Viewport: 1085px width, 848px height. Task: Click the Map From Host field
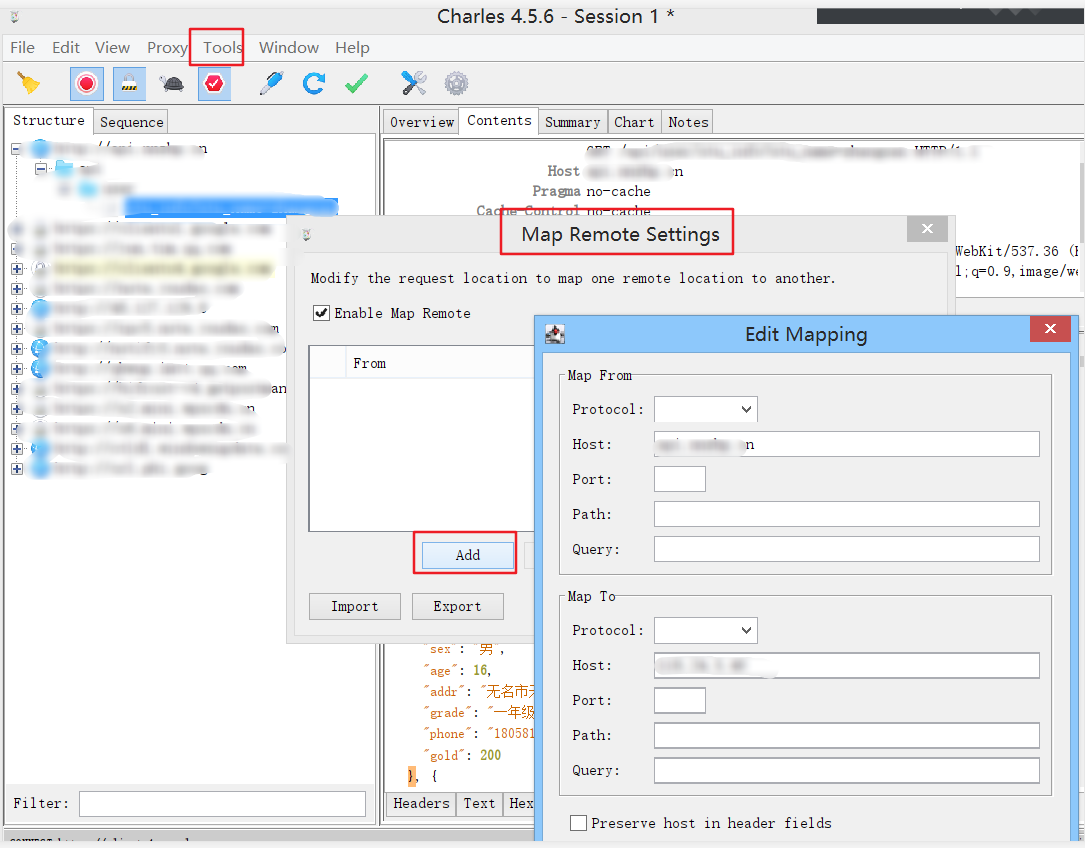pyautogui.click(x=846, y=444)
